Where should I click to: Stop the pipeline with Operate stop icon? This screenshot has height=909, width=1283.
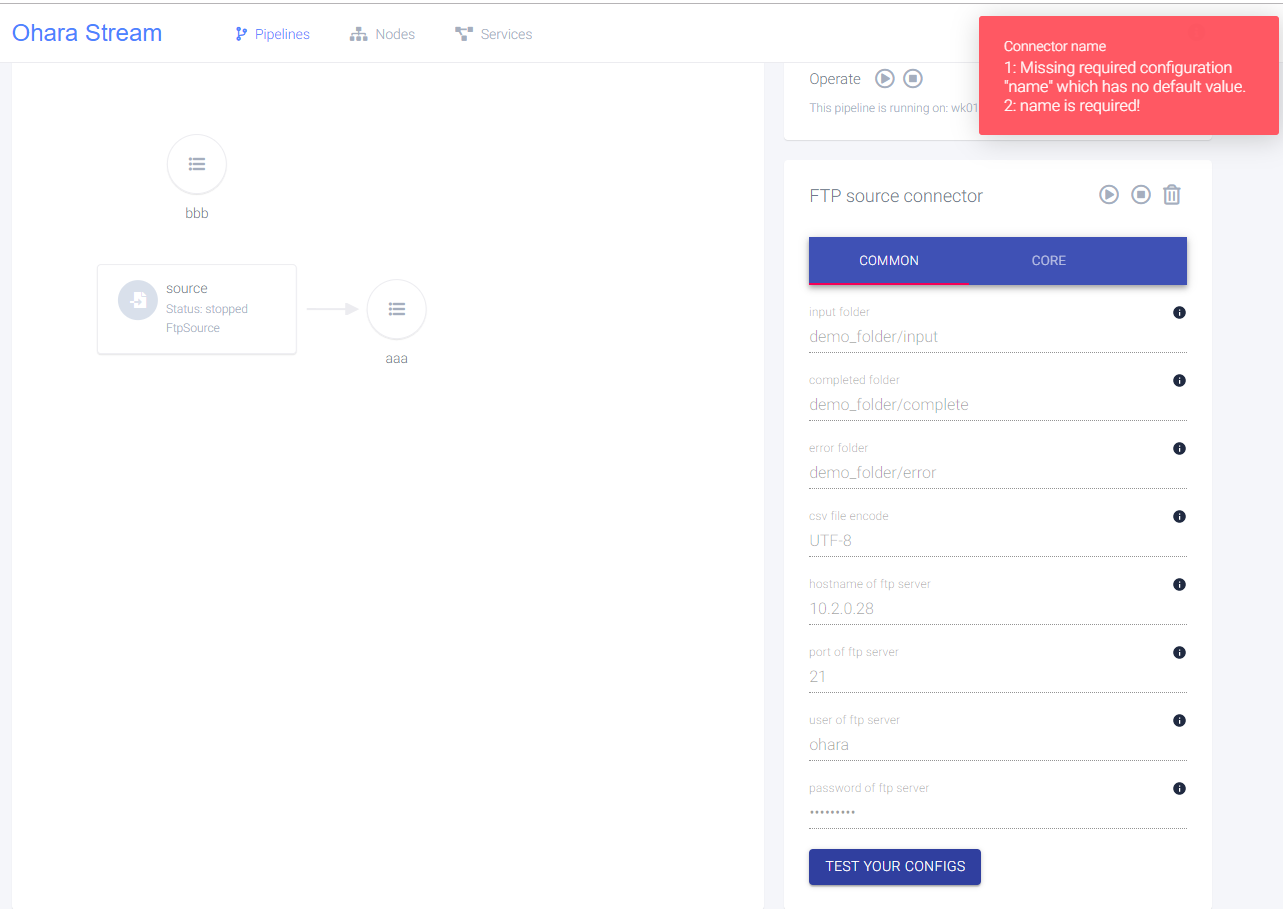tap(912, 78)
